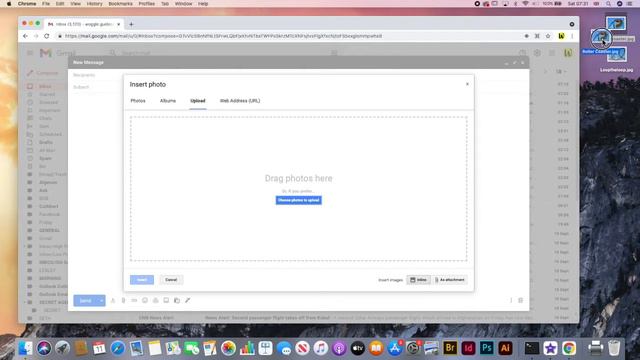
Task: Click the insert signature pen icon
Action: tap(187, 300)
